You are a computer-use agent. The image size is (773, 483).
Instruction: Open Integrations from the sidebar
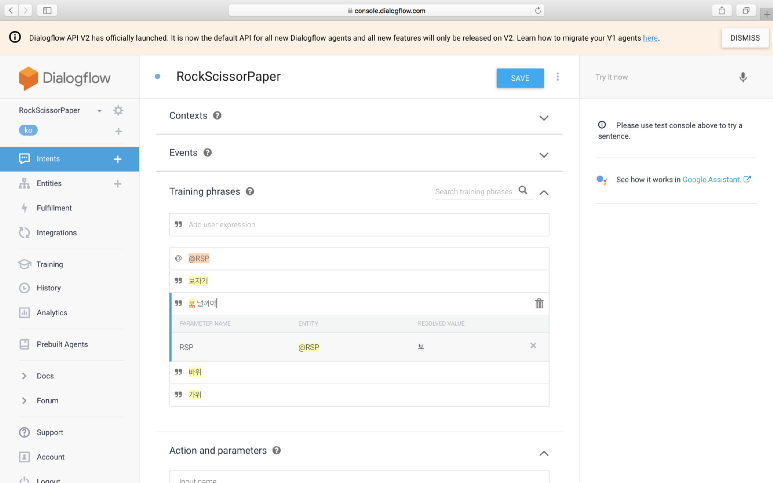tap(56, 233)
